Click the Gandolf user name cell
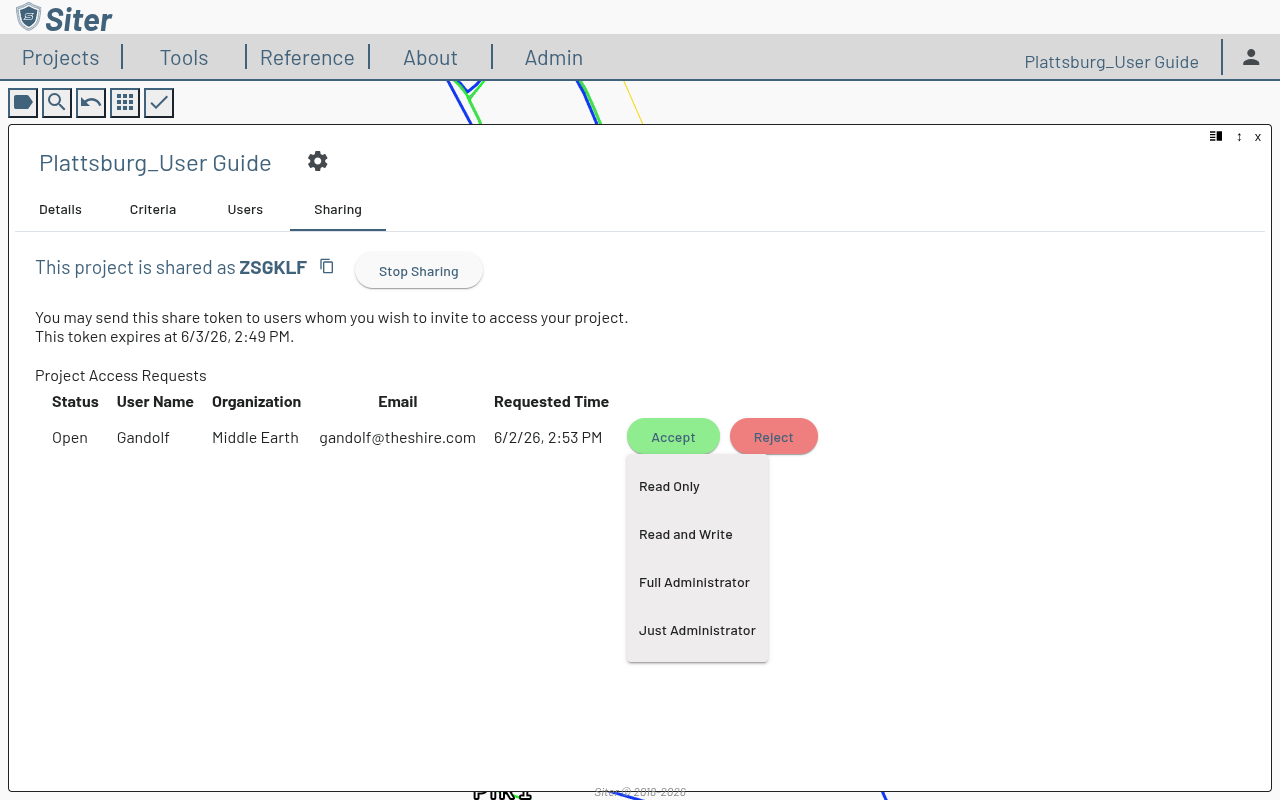Screen dimensions: 1280x800 point(143,437)
